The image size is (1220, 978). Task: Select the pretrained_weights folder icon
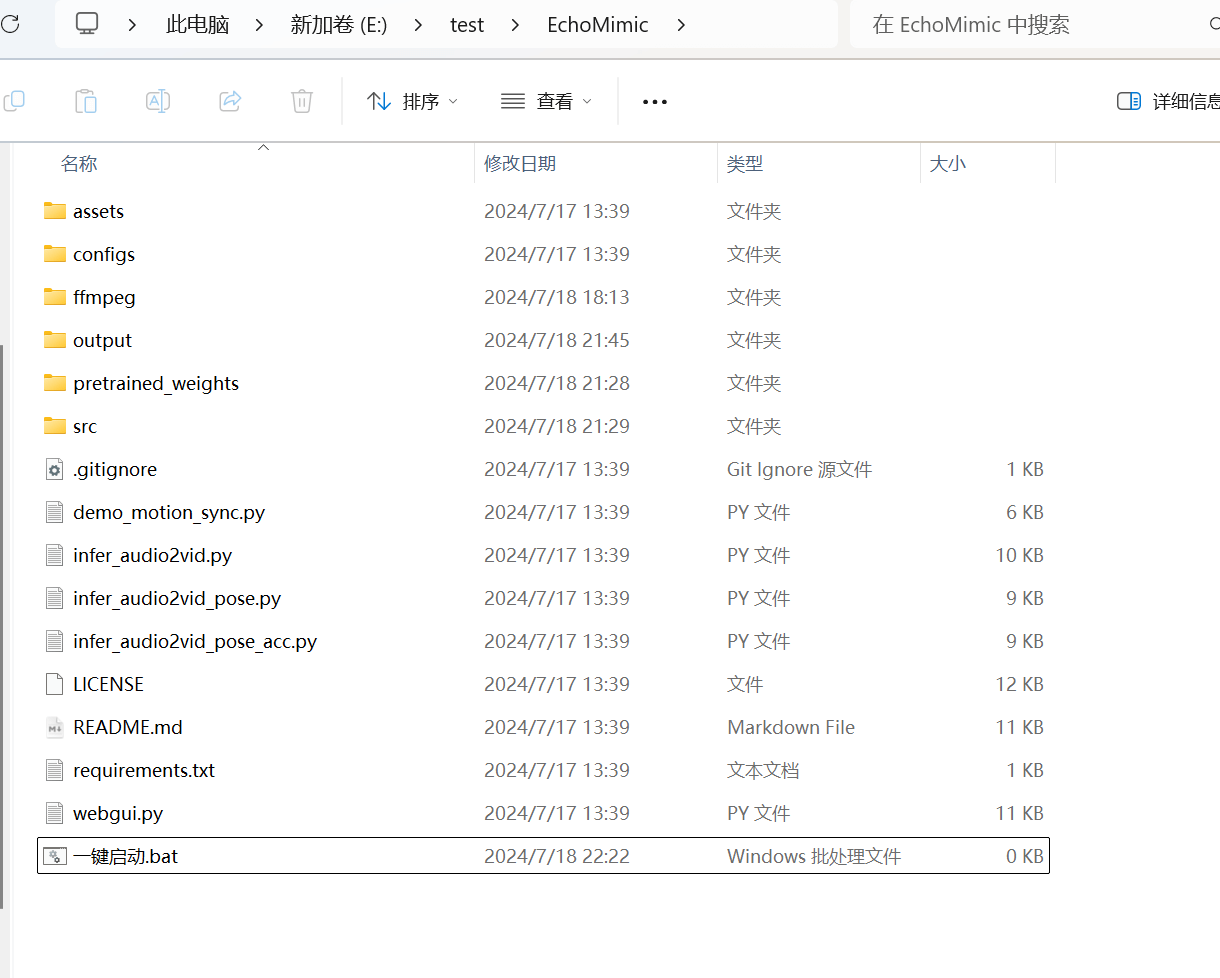point(55,383)
